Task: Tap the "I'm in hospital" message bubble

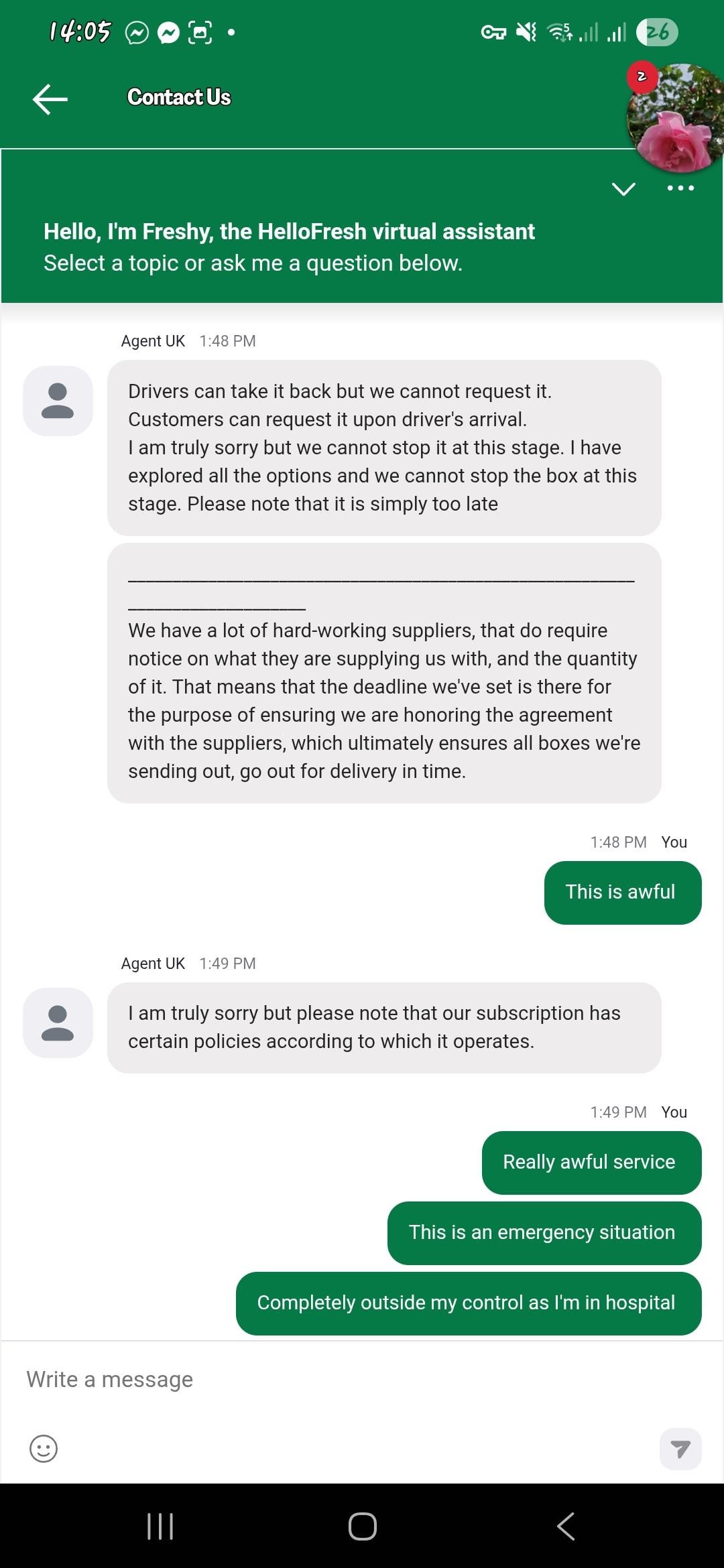Action: [468, 1303]
